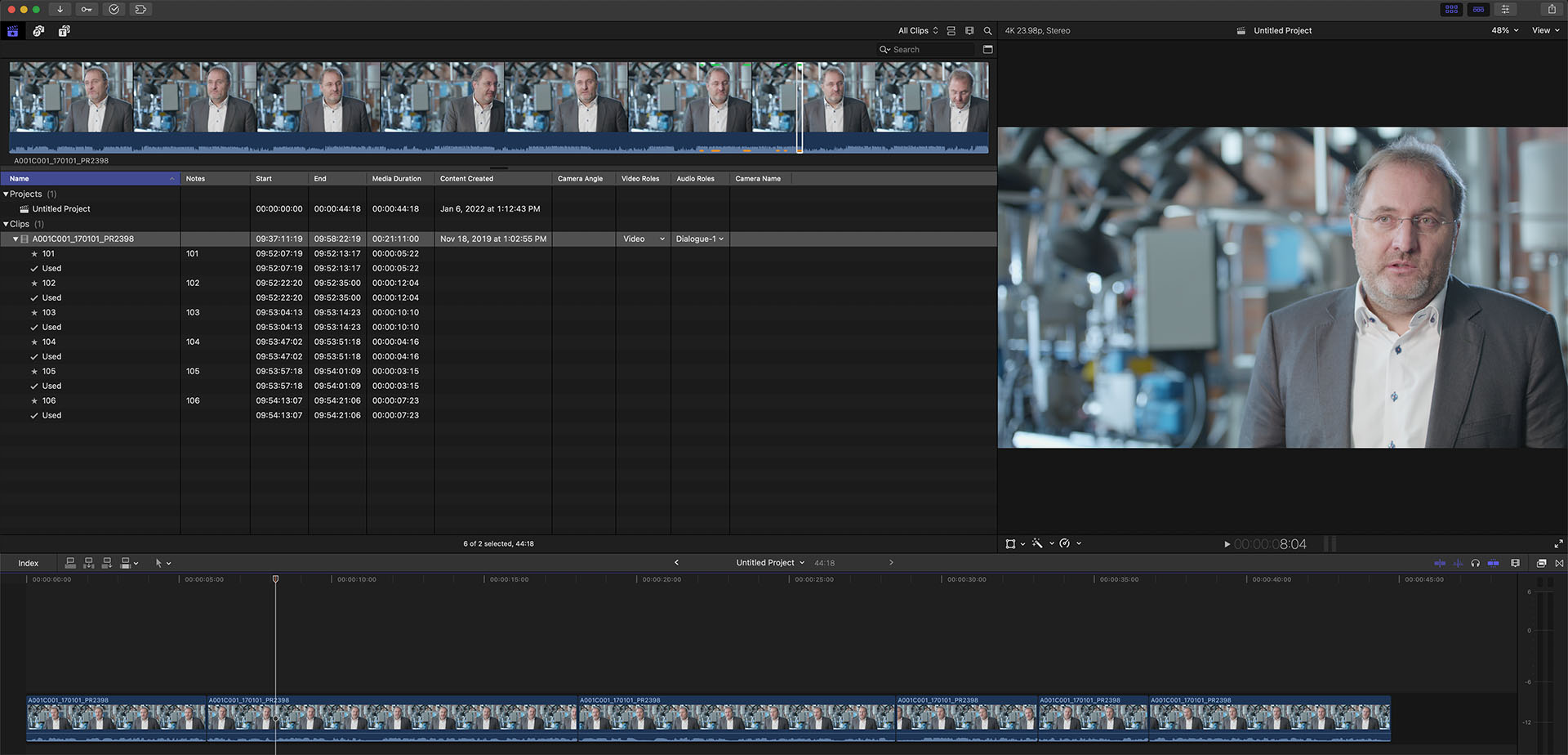Sort by the Content Created column header
Viewport: 1568px width, 755px height.
point(493,178)
